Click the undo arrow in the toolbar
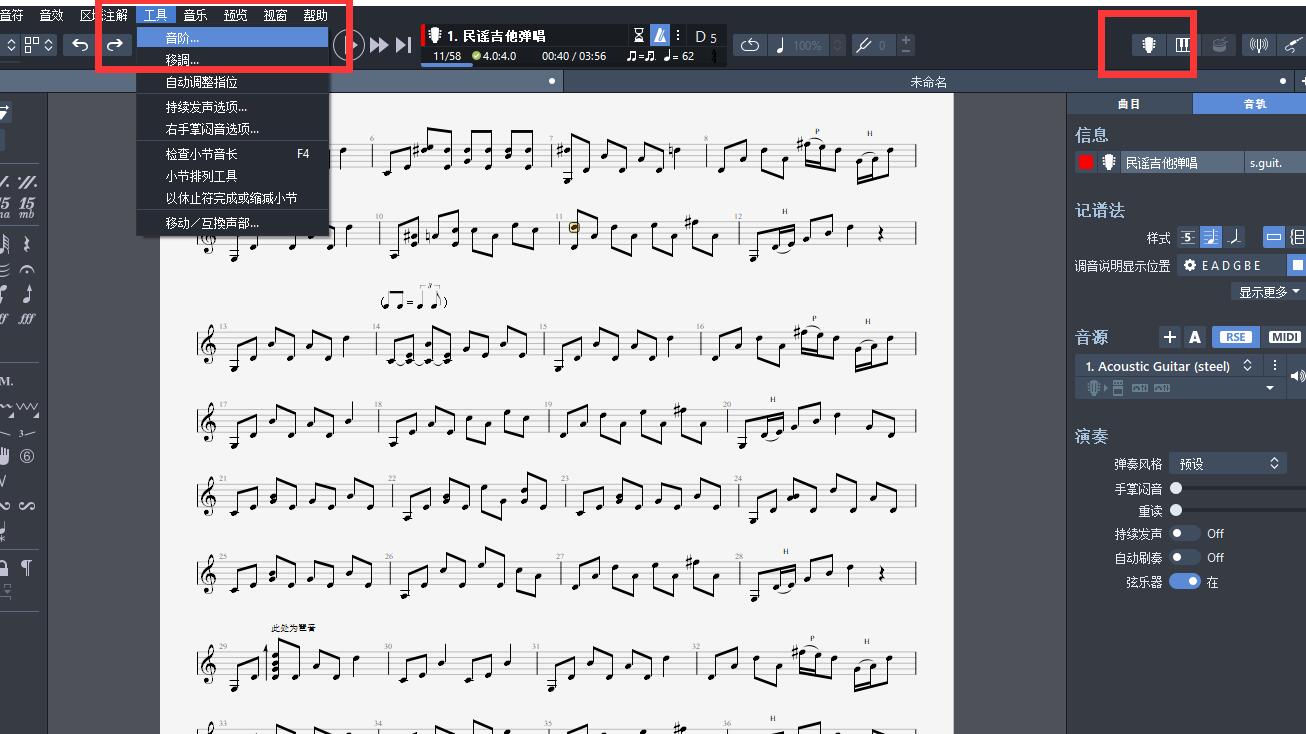This screenshot has width=1306, height=734. [x=80, y=45]
